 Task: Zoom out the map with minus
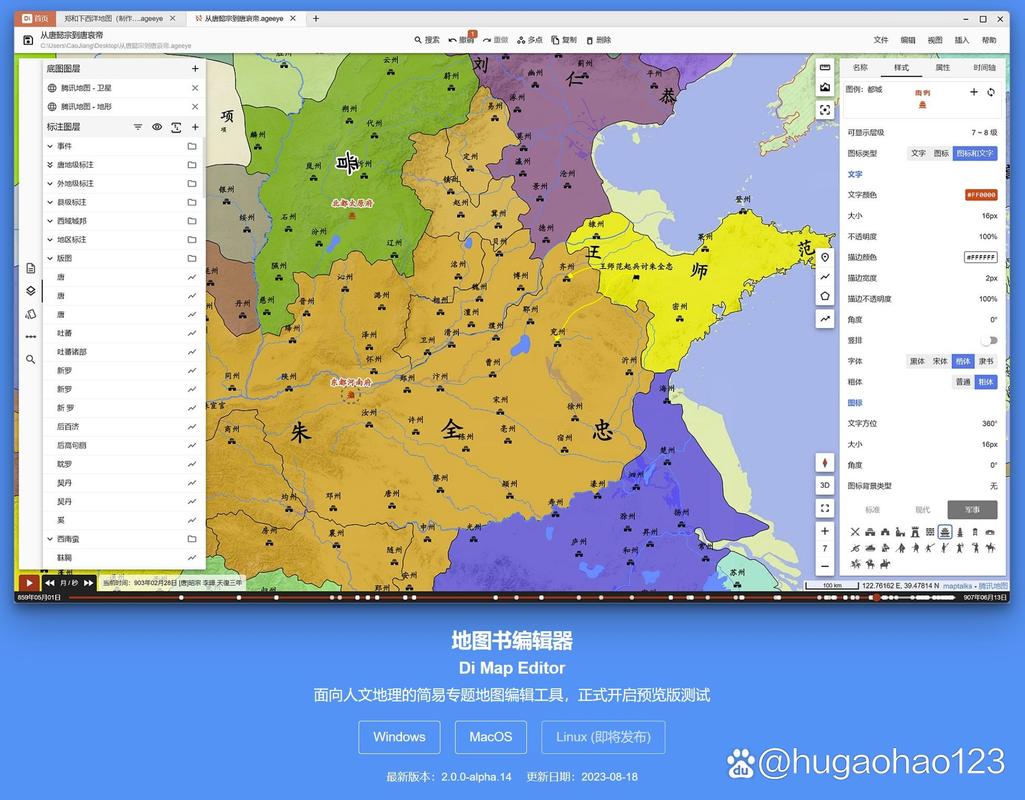[x=825, y=566]
